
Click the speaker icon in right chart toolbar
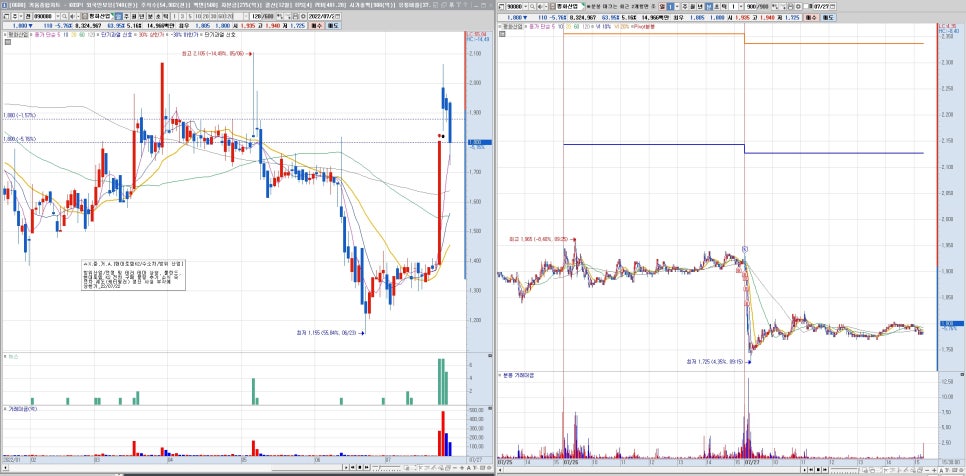(540, 6)
